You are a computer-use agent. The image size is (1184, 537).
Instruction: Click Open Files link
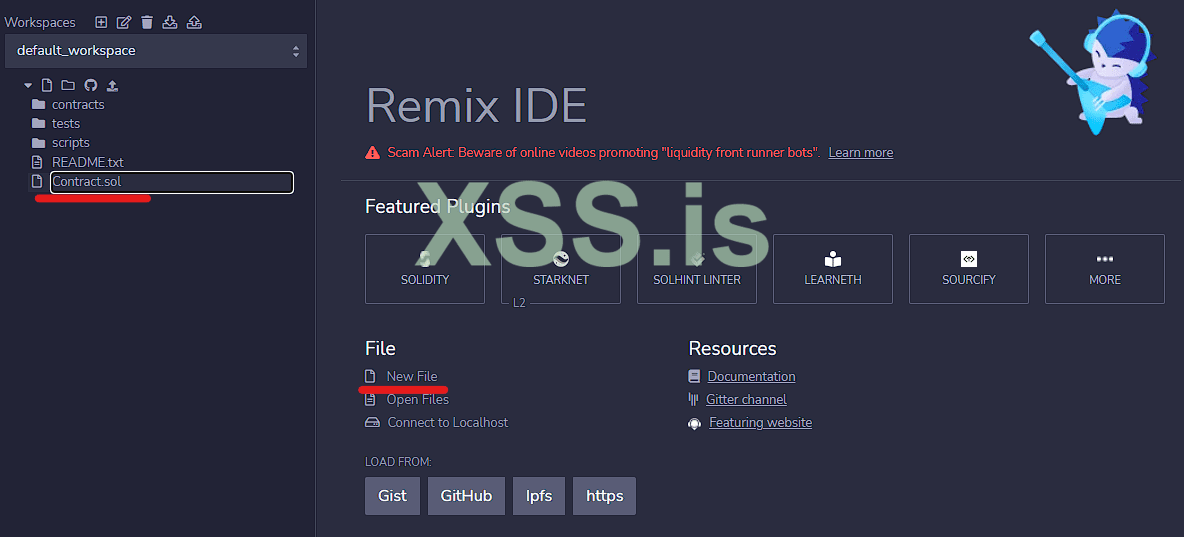click(x=418, y=400)
